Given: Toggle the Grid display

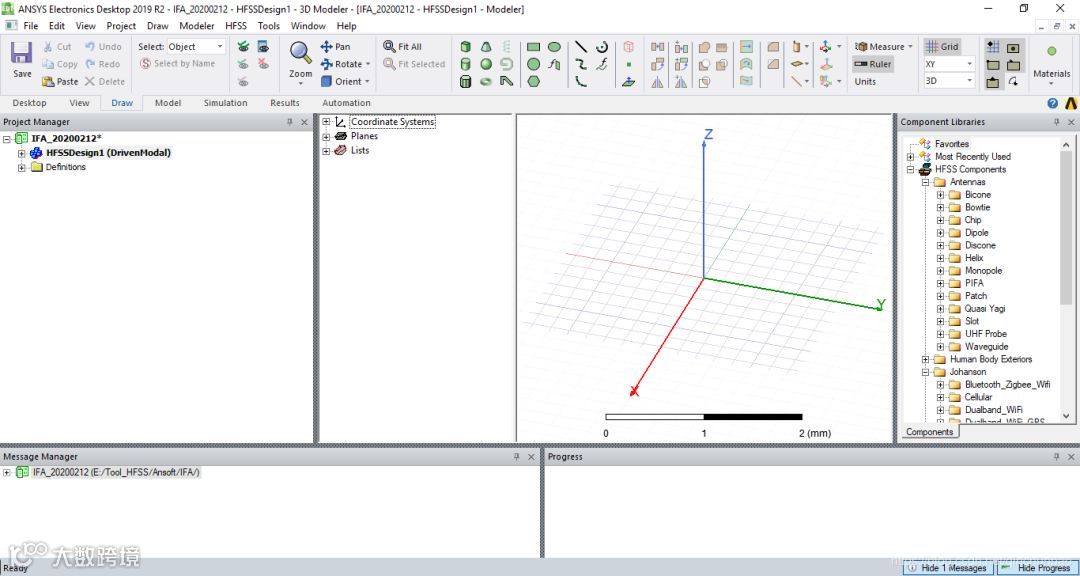Looking at the screenshot, I should point(942,47).
